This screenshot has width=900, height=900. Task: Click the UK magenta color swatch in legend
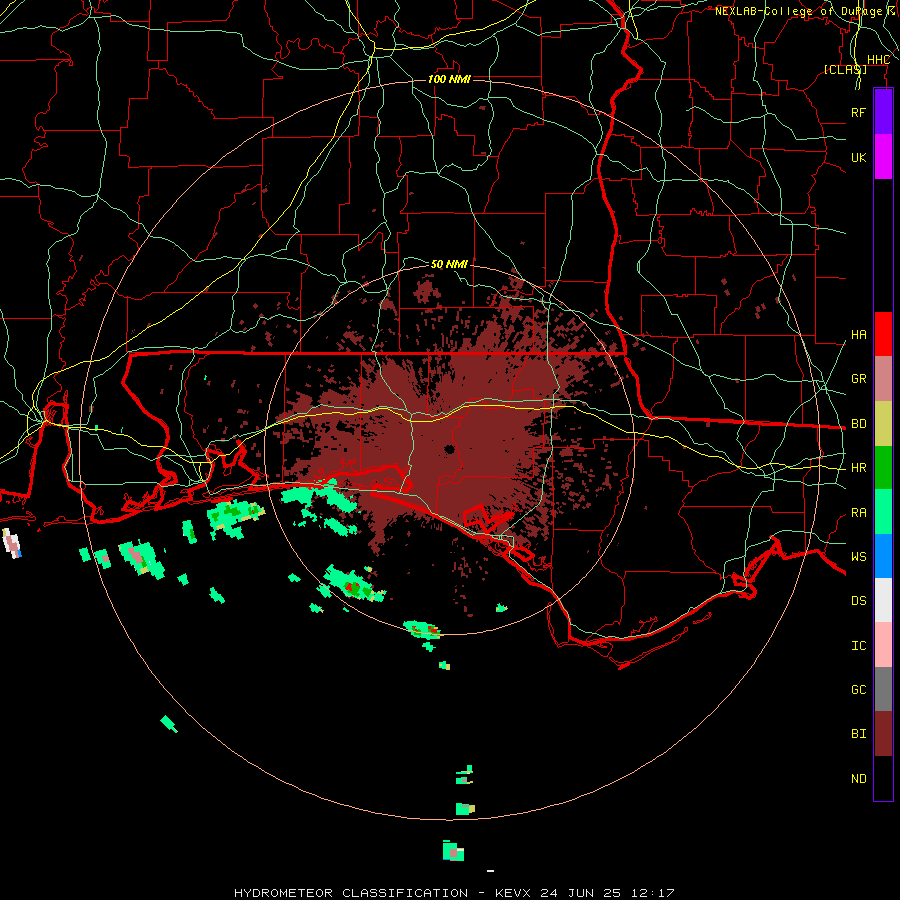pos(883,157)
